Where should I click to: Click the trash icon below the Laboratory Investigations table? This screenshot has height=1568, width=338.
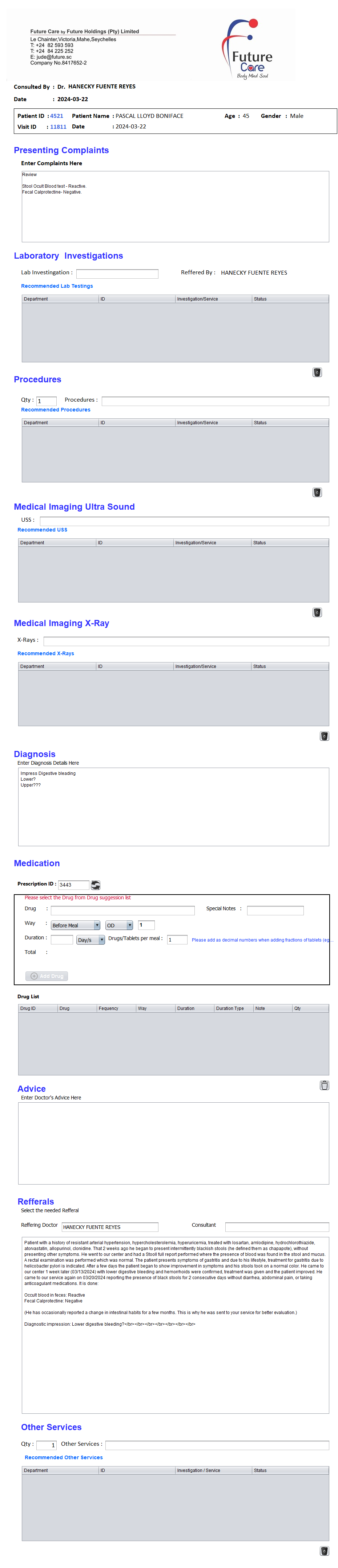[x=317, y=372]
